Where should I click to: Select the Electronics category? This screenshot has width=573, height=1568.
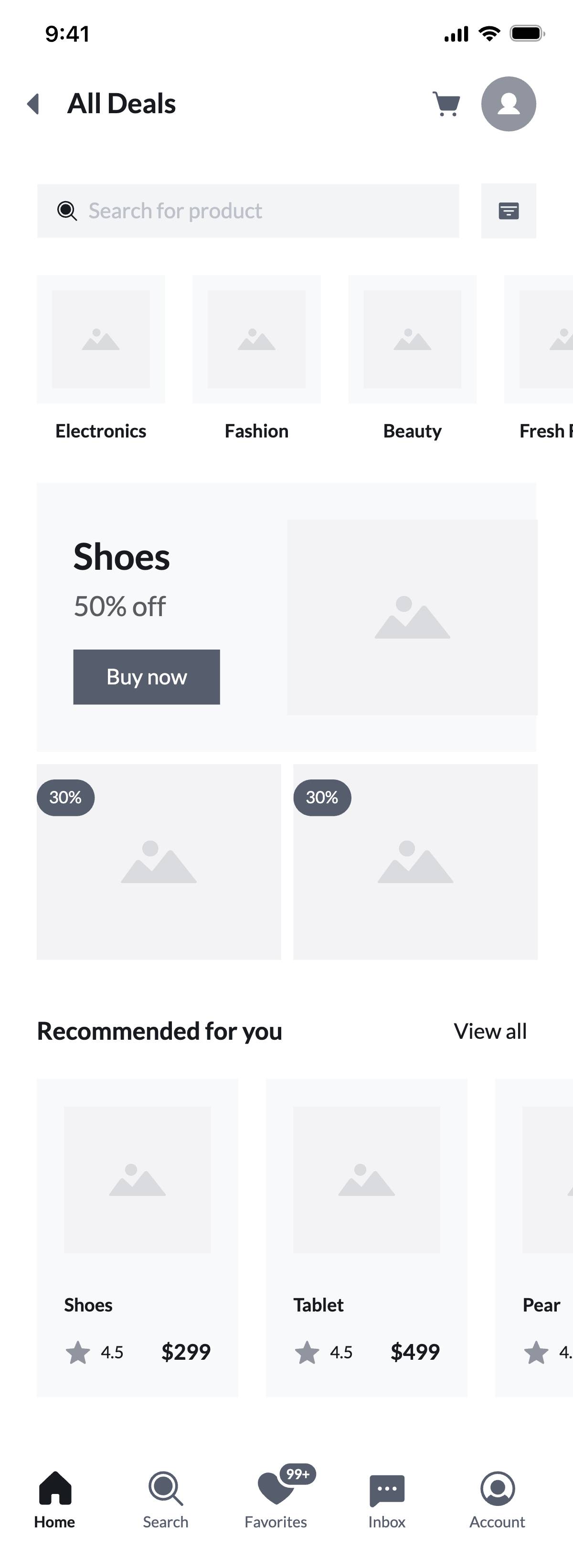pos(101,358)
